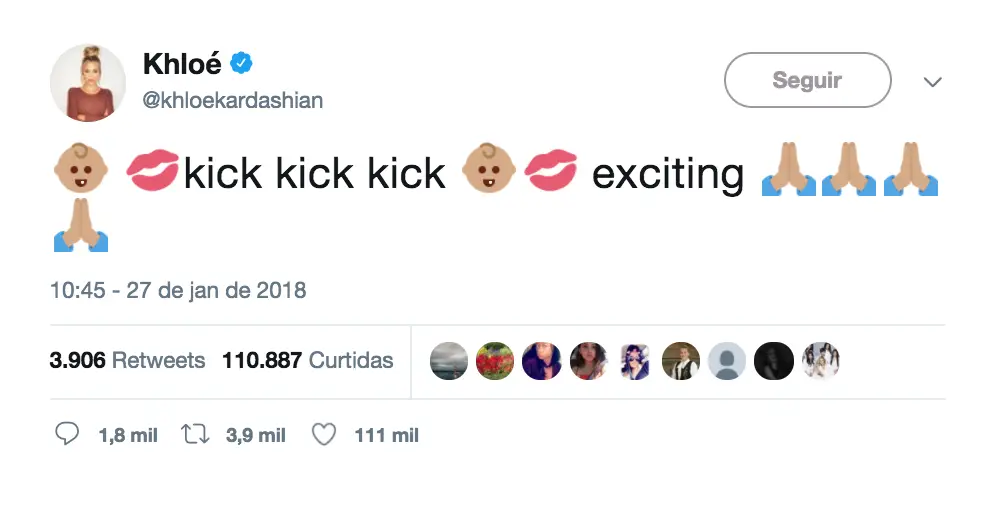
Task: Open the red flowers liker avatar
Action: 495,361
